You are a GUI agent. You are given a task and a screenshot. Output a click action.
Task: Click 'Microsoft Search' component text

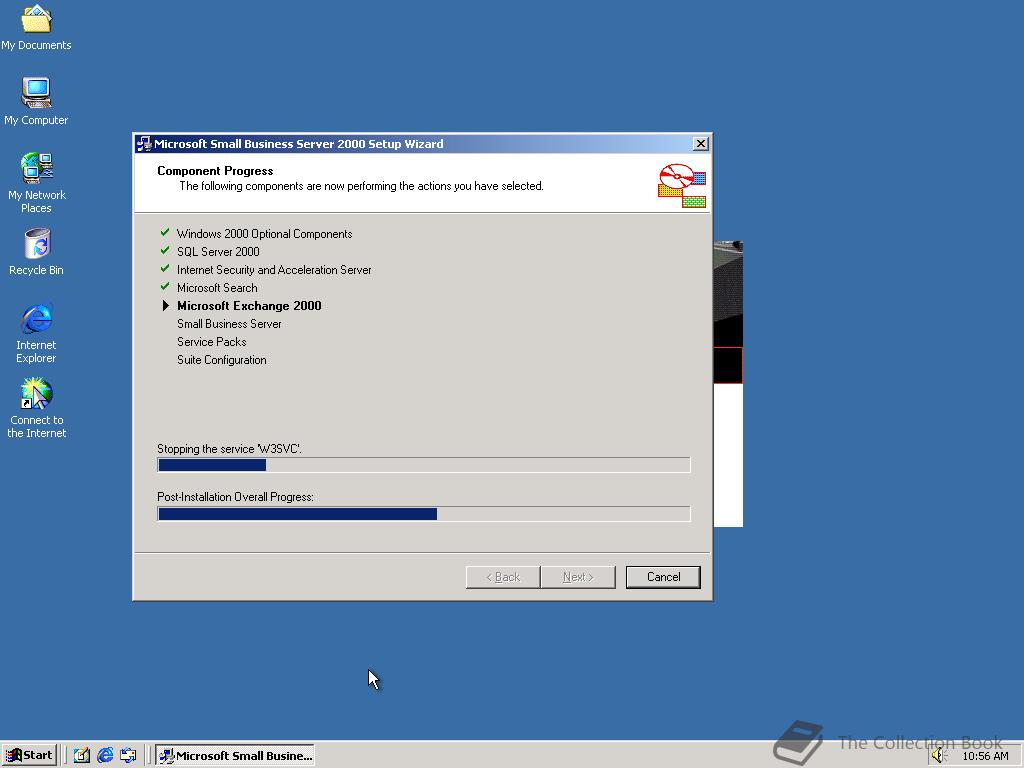[217, 288]
